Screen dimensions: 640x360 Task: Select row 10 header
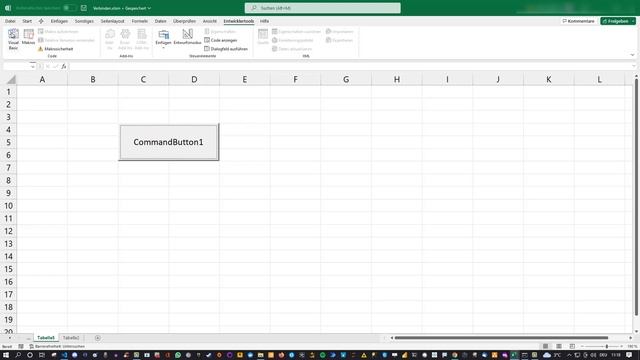click(x=9, y=206)
